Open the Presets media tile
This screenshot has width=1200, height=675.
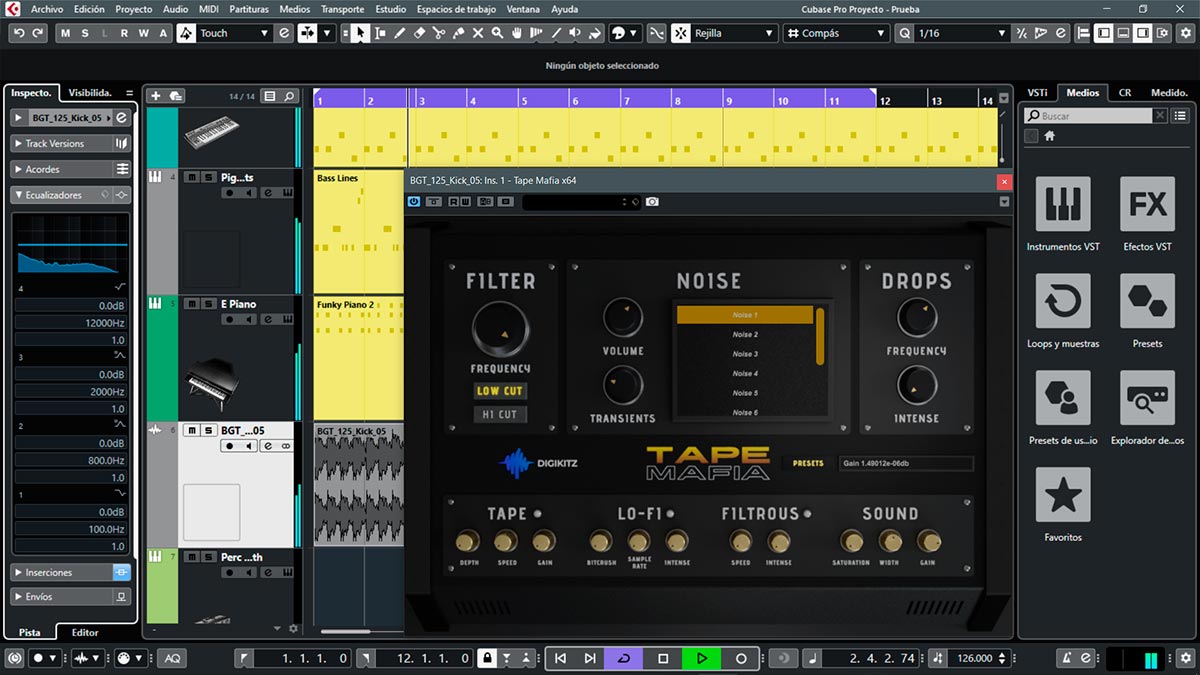coord(1147,301)
